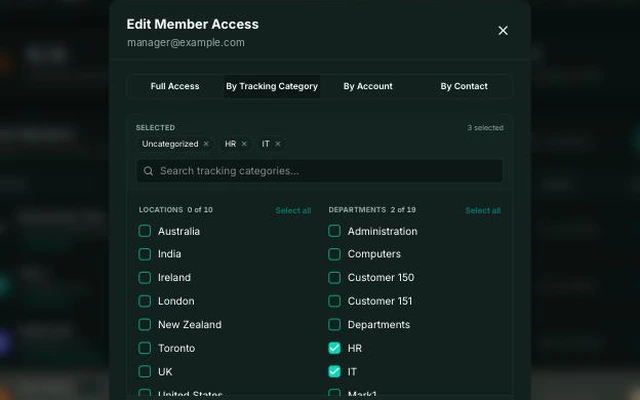Tick the Computers department checkbox

(334, 254)
